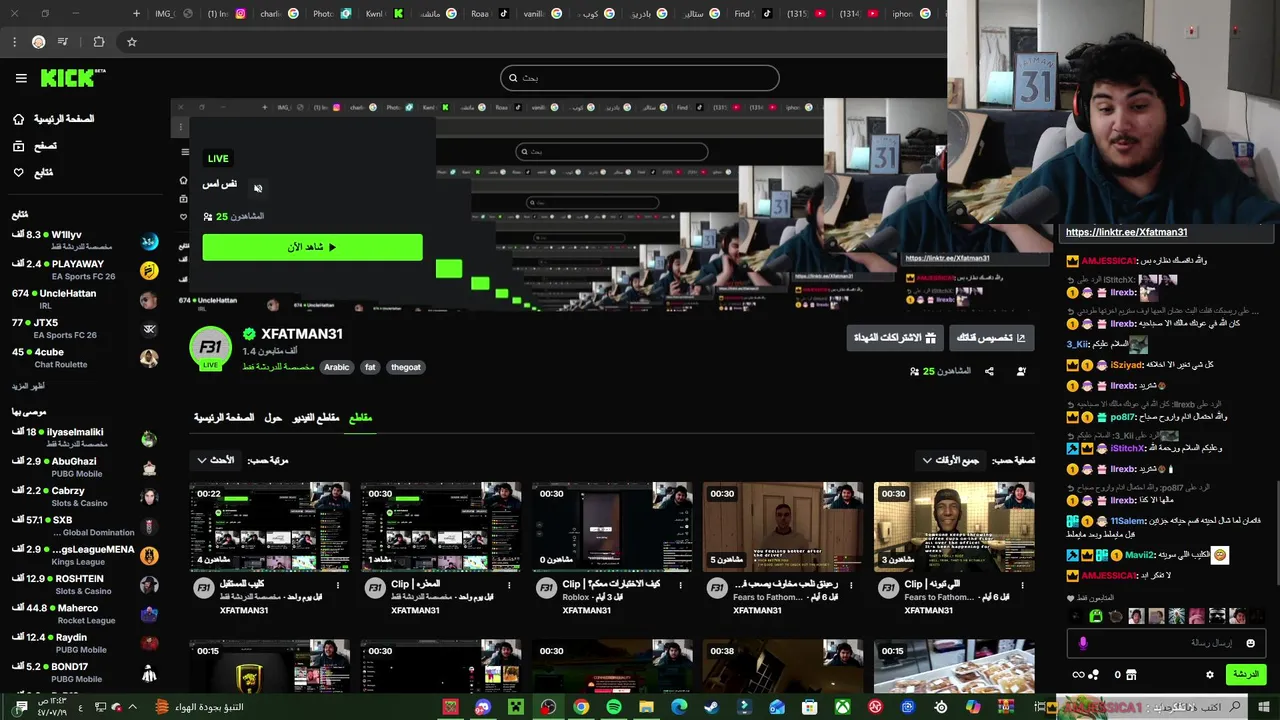Open Maherco recommended channel

[85, 613]
